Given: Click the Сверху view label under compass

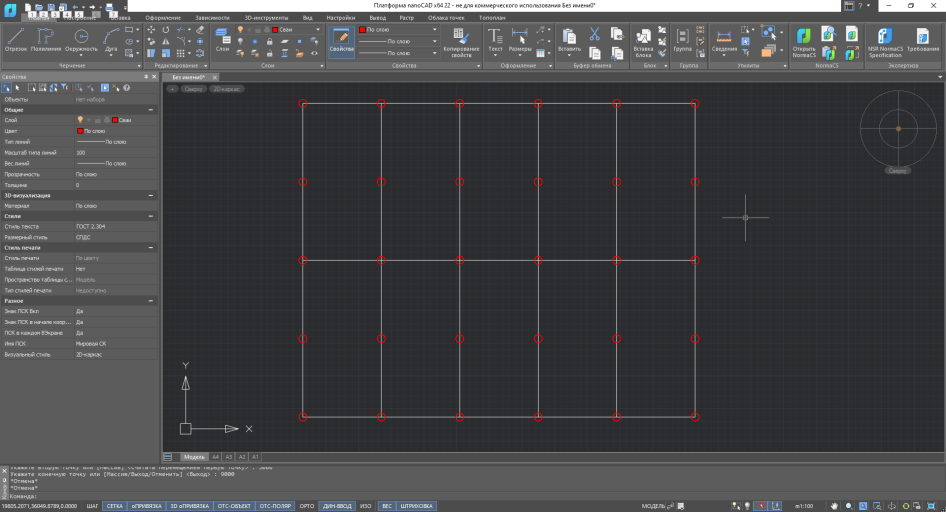Looking at the screenshot, I should tap(897, 171).
